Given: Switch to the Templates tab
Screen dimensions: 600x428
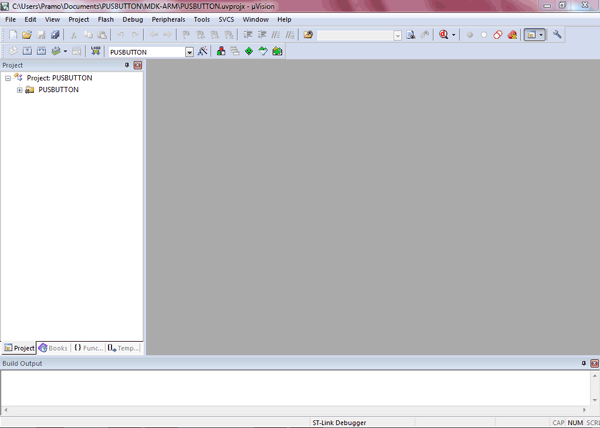Looking at the screenshot, I should tap(123, 348).
